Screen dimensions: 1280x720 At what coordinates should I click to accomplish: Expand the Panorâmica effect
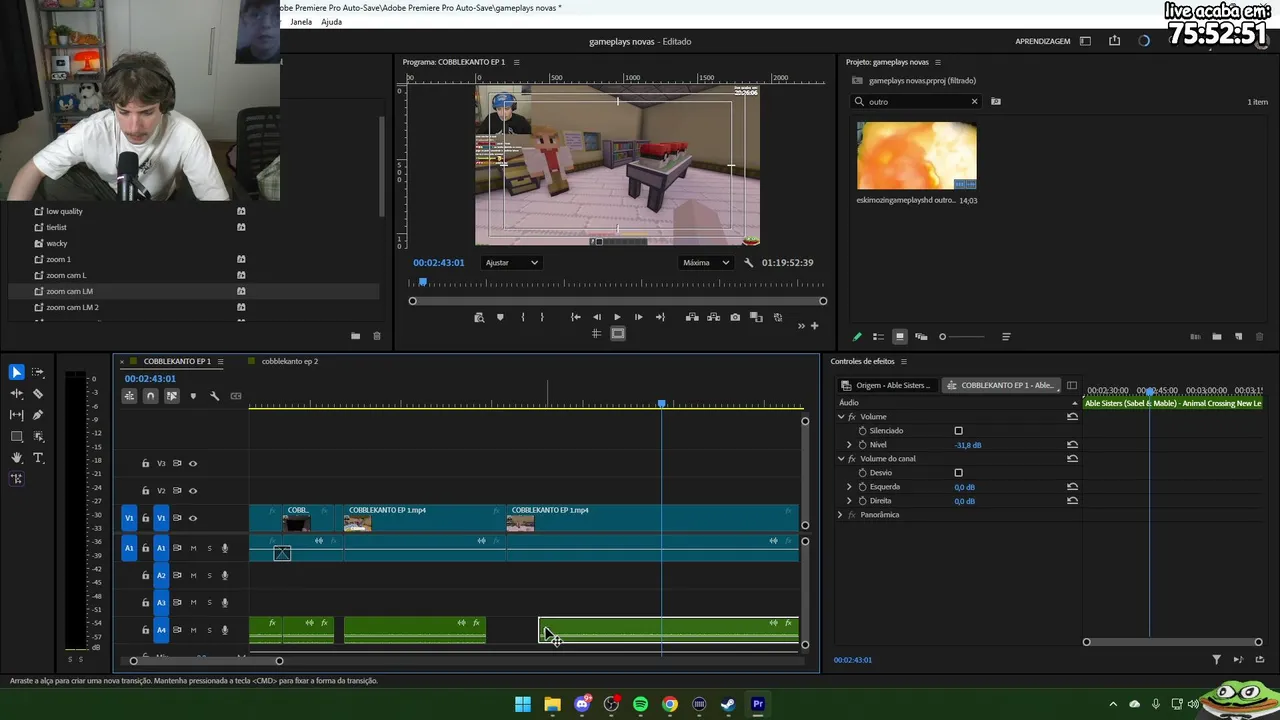tap(841, 515)
